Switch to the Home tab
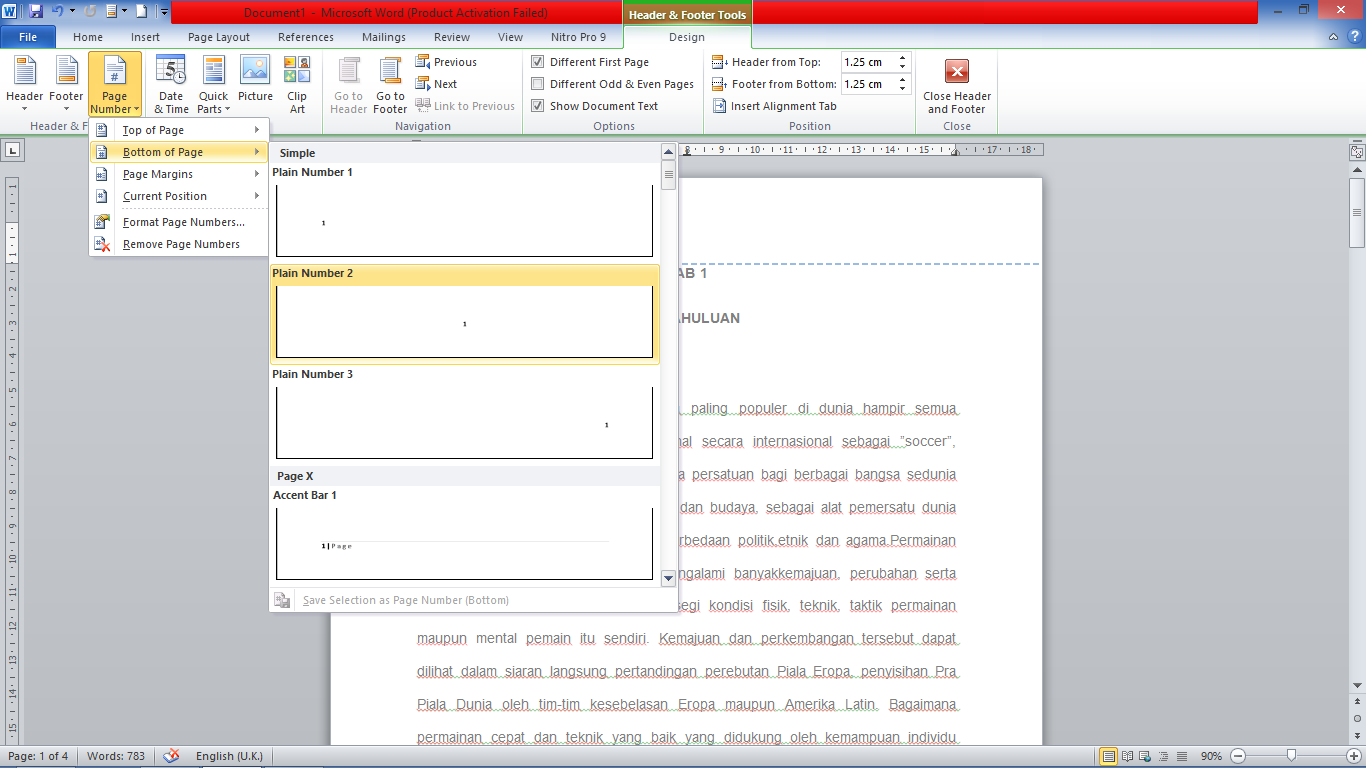The image size is (1366, 768). pyautogui.click(x=88, y=37)
